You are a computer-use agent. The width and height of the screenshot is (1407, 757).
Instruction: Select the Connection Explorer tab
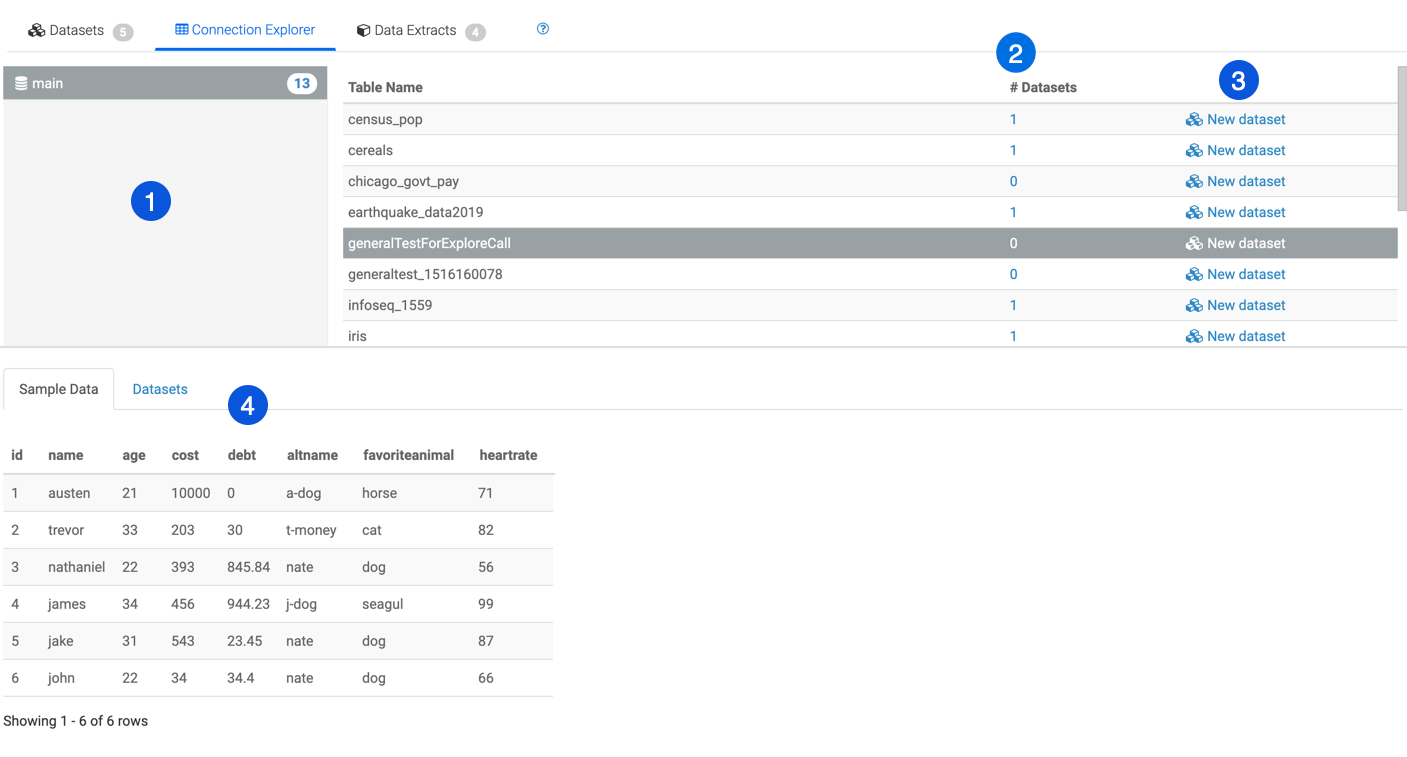245,30
